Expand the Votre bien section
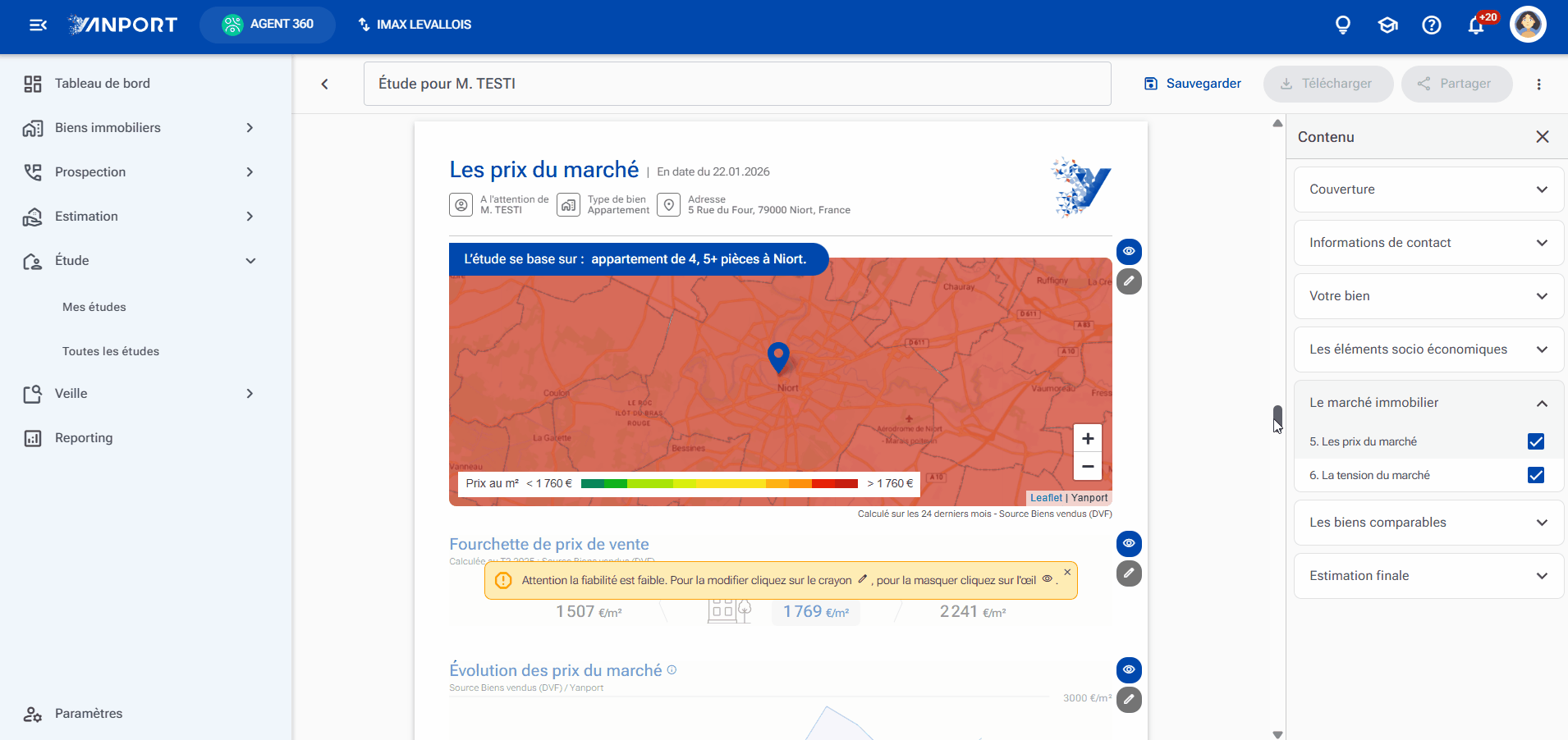Viewport: 1568px width, 740px height. [1428, 296]
